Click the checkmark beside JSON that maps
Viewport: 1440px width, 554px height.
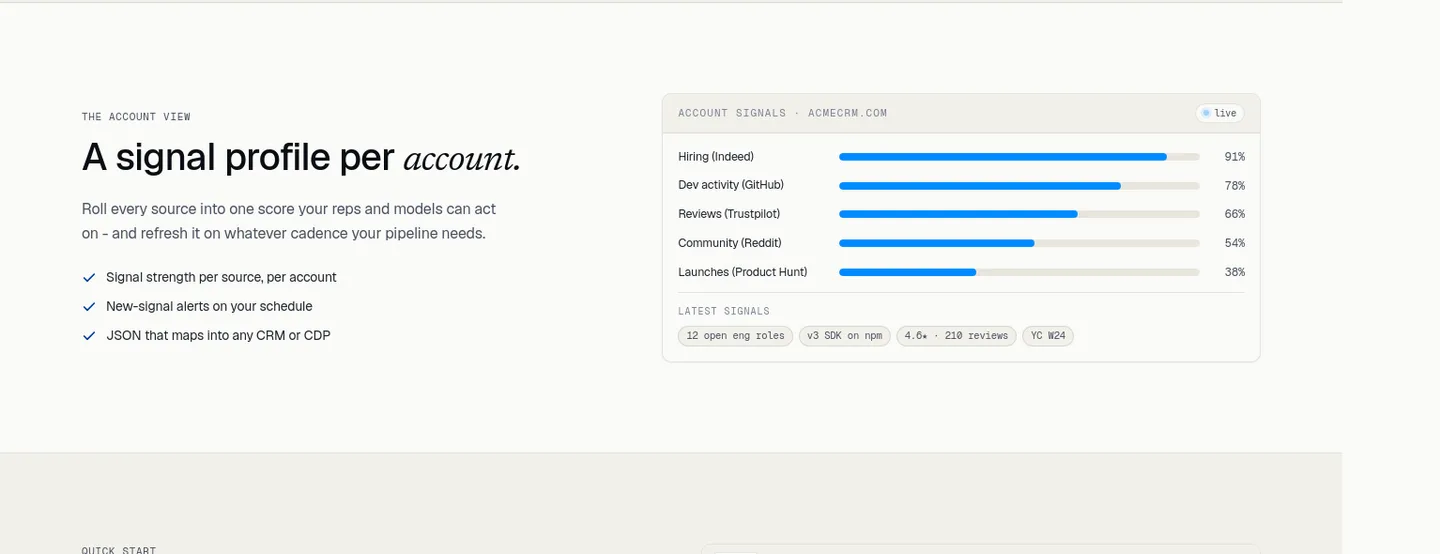[x=89, y=336]
